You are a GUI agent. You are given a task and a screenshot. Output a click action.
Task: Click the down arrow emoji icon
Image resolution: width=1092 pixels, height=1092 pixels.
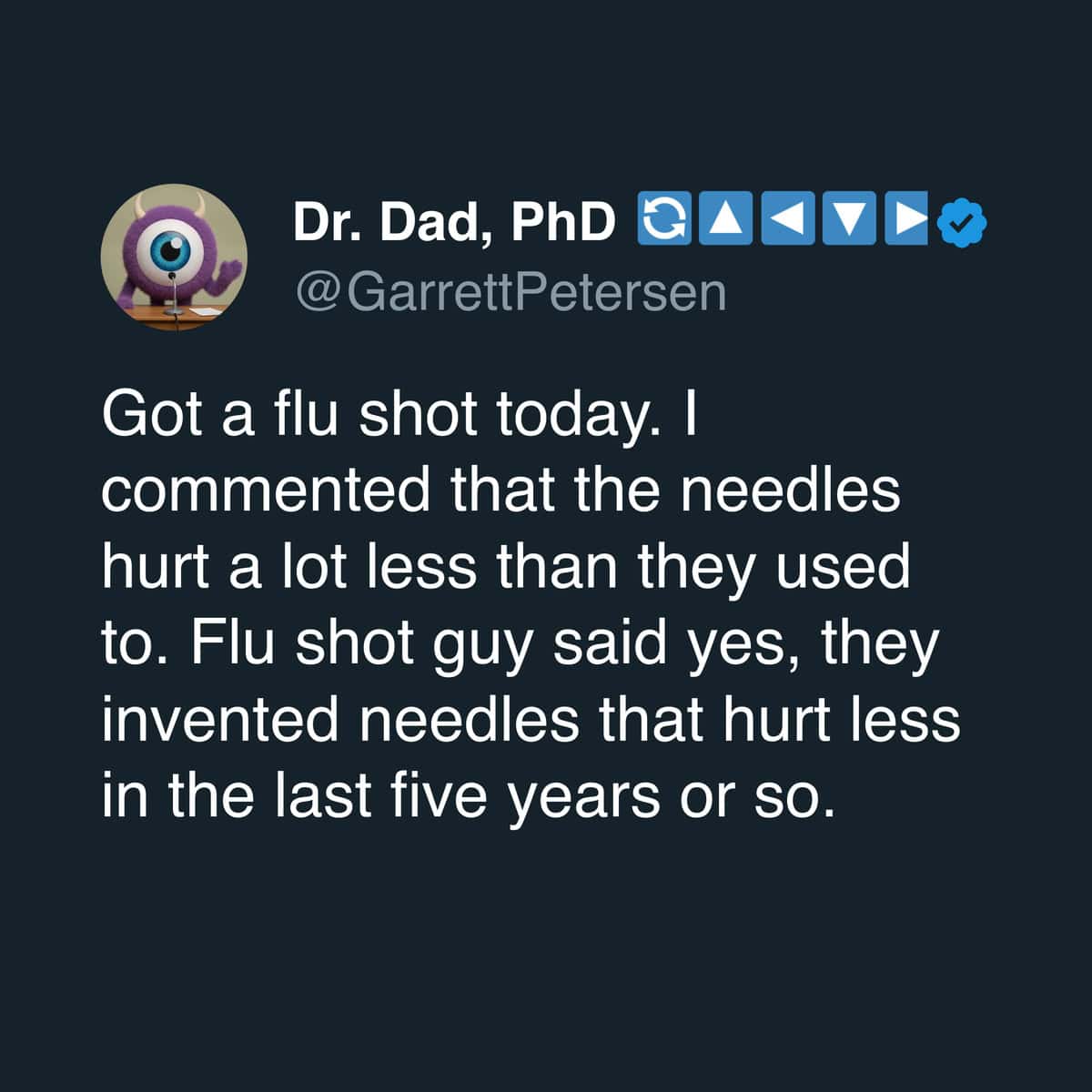(847, 219)
